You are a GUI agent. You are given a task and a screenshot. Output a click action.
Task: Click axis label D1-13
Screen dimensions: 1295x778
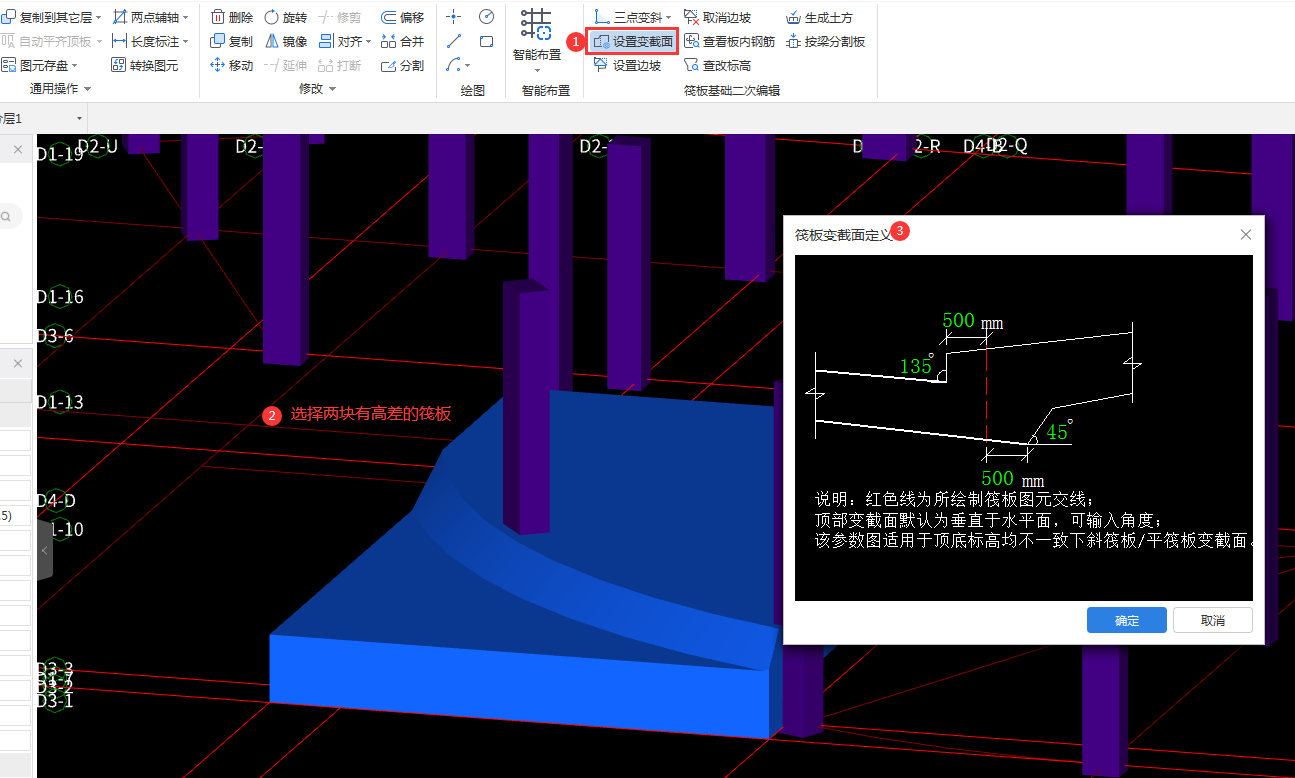[60, 402]
